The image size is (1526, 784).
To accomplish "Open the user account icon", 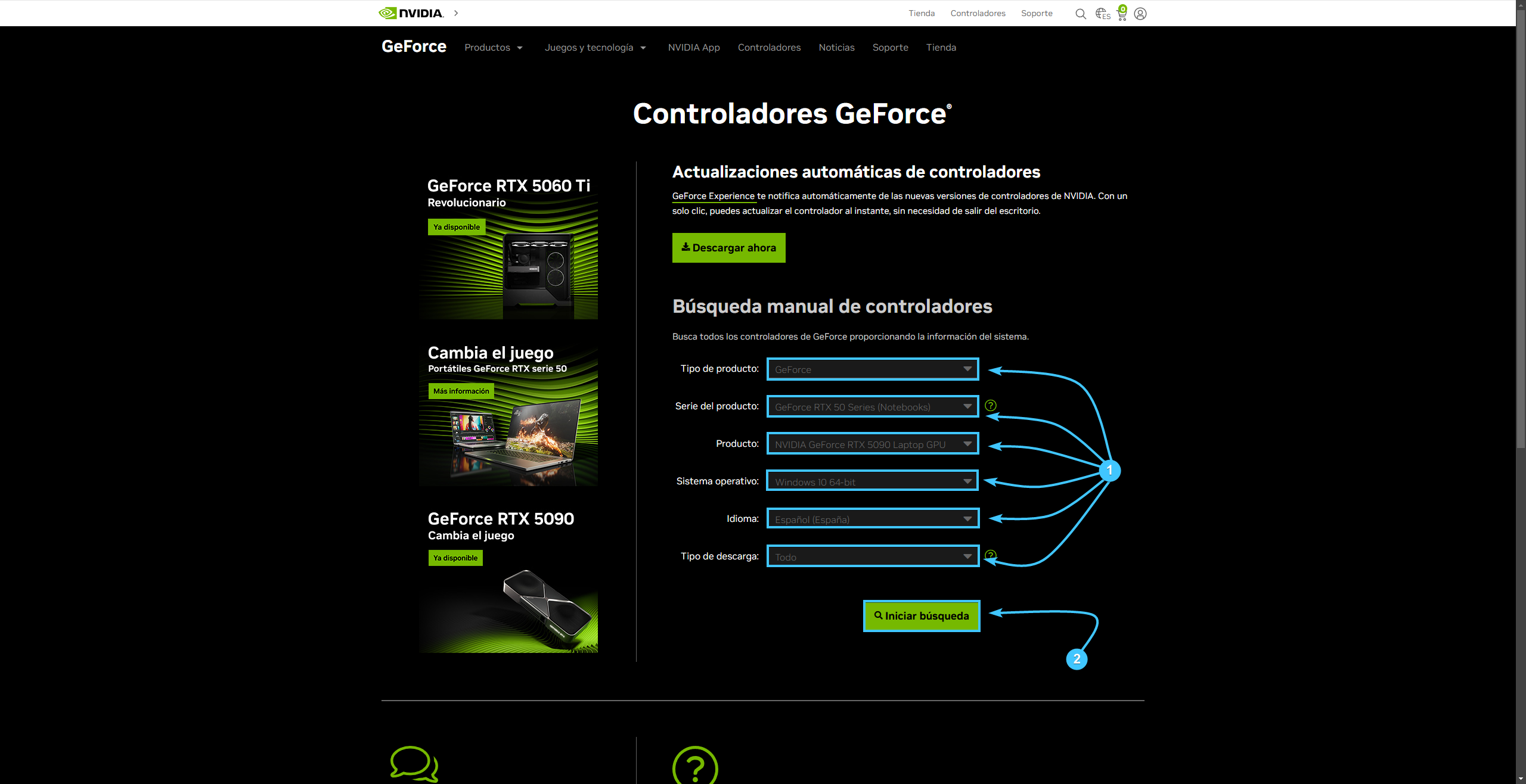I will (1140, 14).
